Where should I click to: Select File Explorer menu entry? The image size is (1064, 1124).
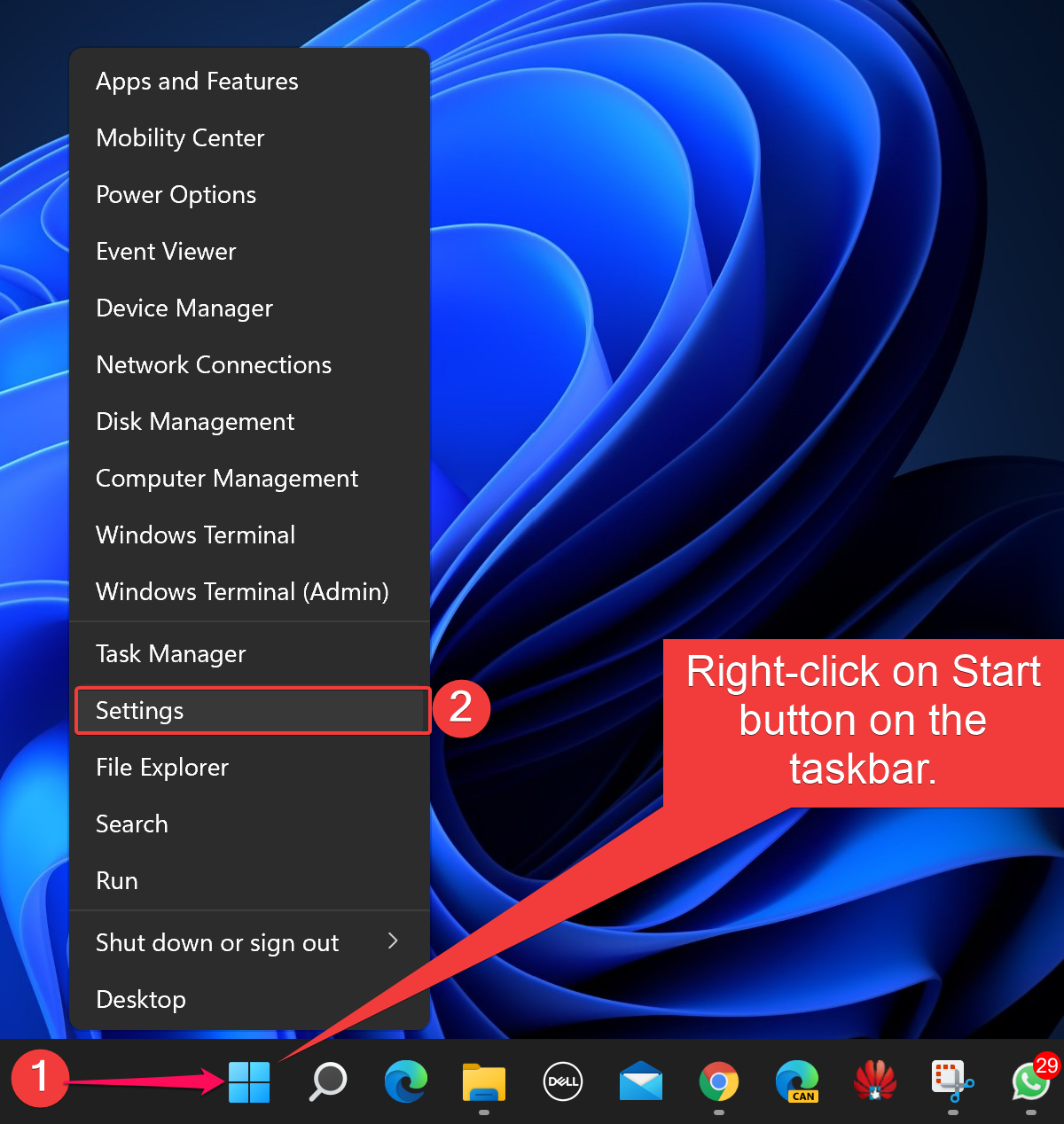point(249,768)
